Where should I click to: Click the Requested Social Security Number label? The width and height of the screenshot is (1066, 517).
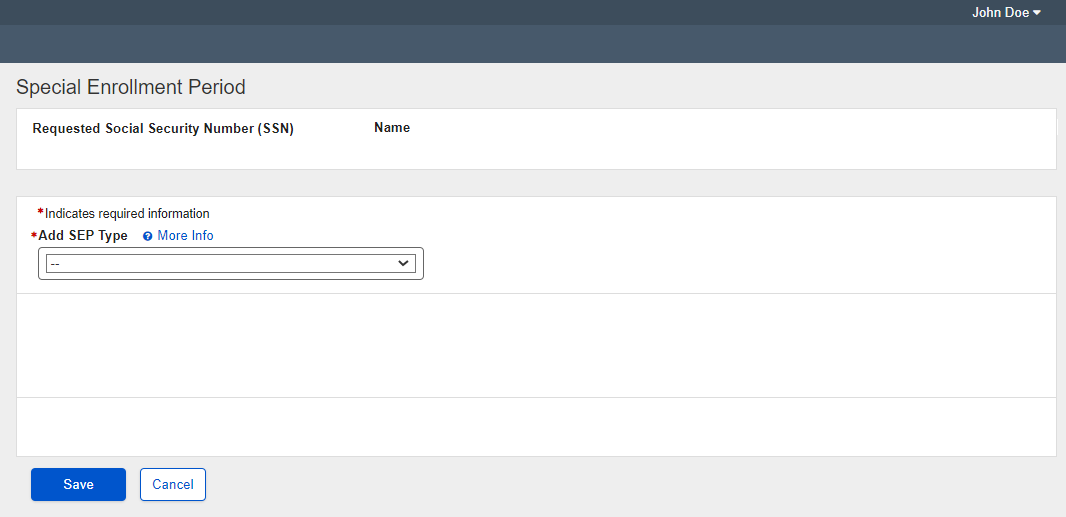pos(163,128)
